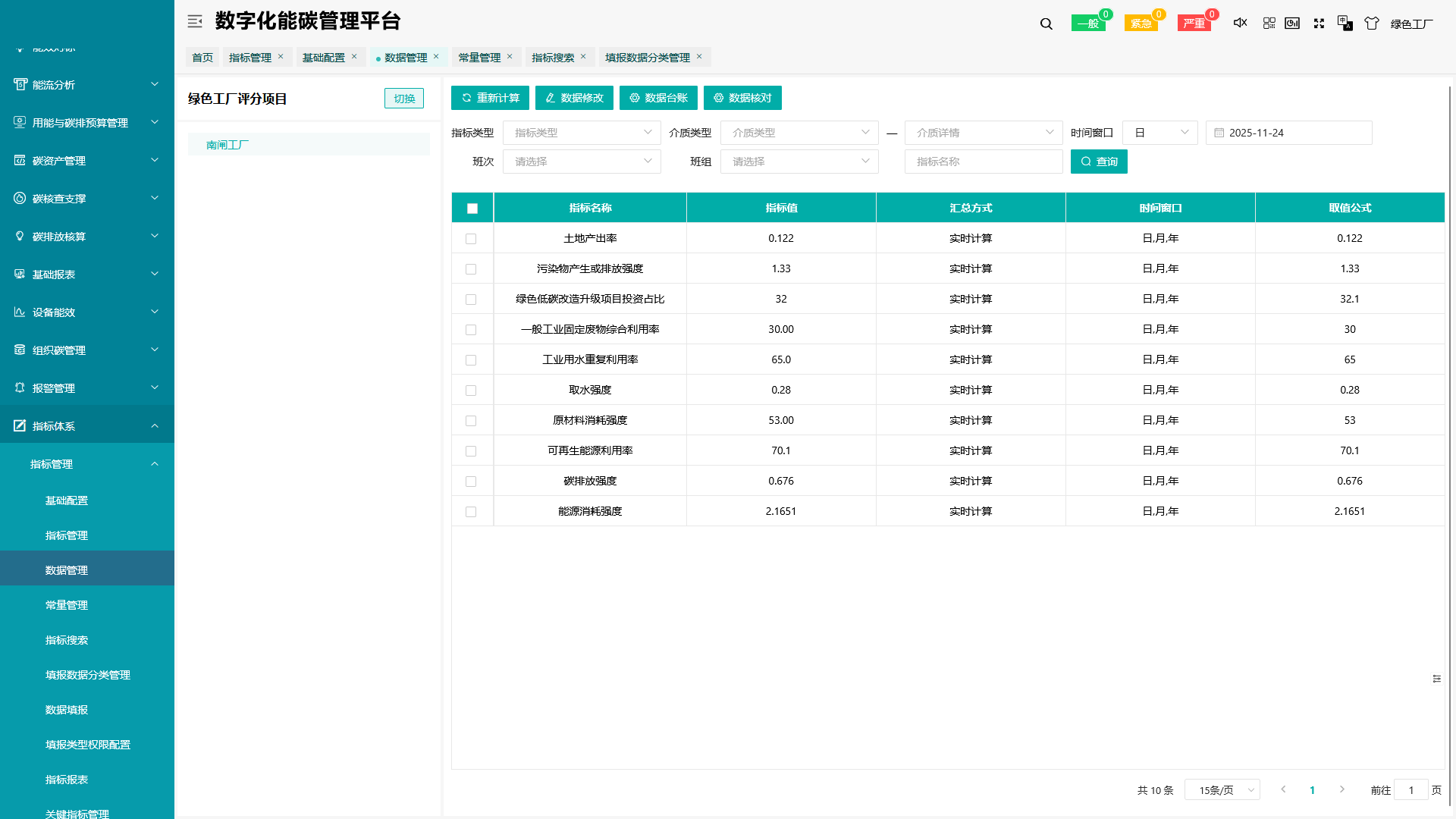The width and height of the screenshot is (1456, 819).
Task: Check the select-all checkbox in table header
Action: point(472,207)
